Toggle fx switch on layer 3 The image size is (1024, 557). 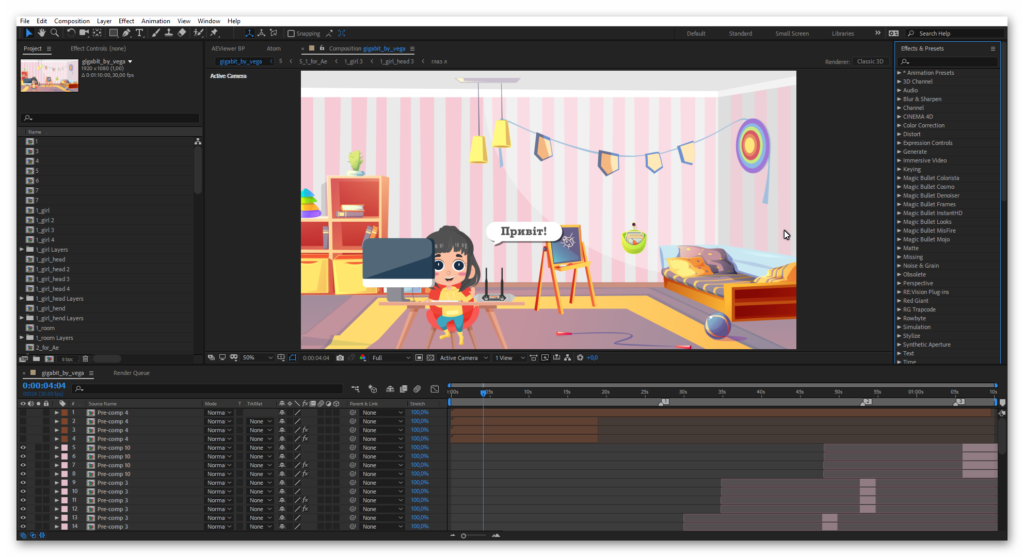tap(305, 430)
